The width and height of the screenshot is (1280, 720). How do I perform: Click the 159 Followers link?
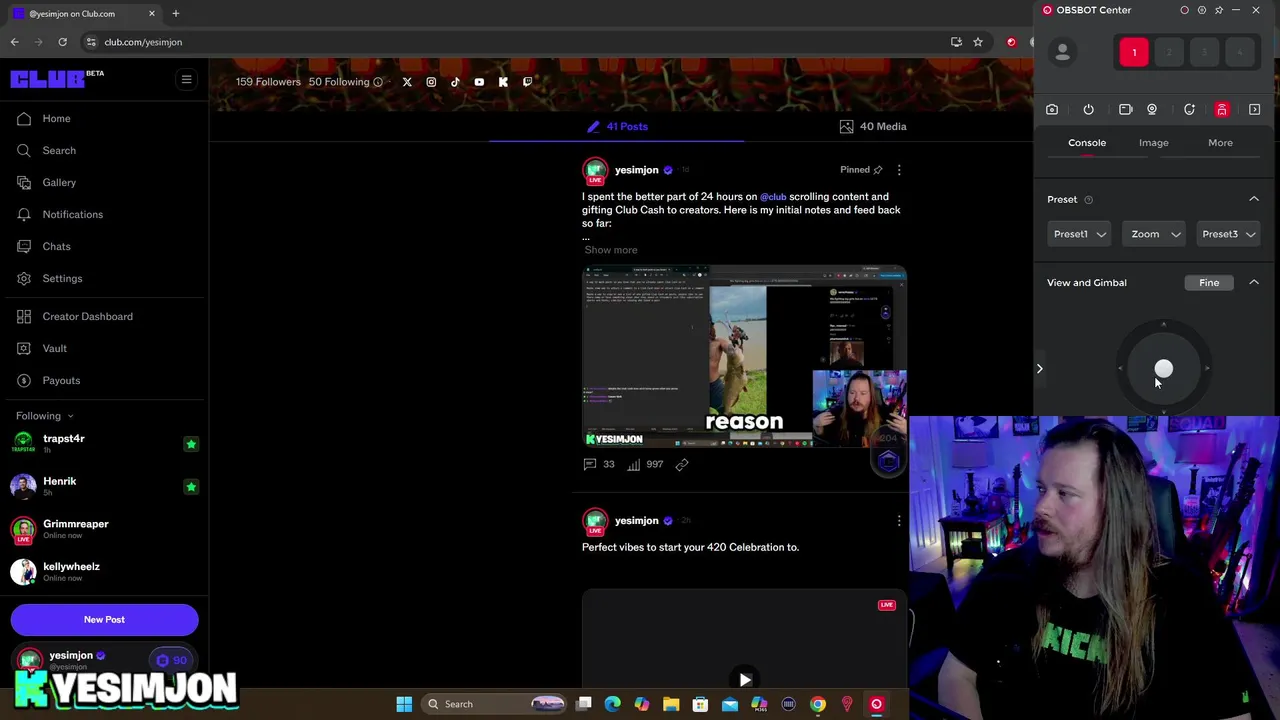pos(268,82)
